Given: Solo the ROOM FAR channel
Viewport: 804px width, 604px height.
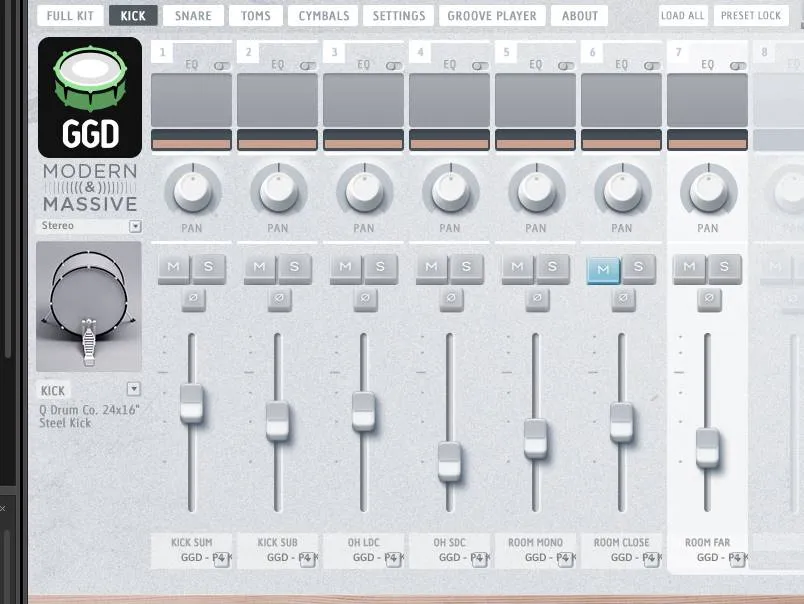Looking at the screenshot, I should 725,268.
